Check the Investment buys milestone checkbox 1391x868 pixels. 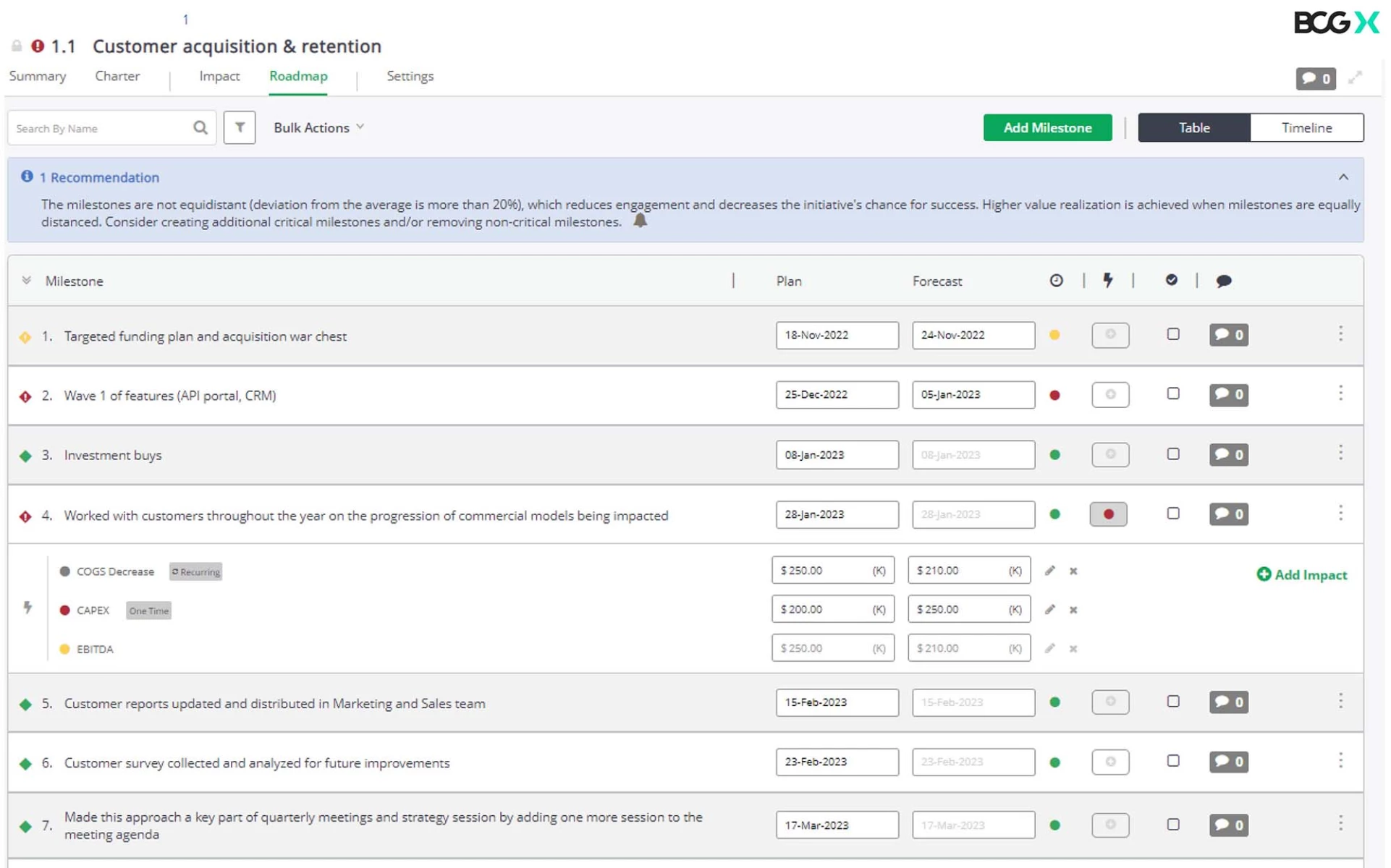coord(1173,454)
